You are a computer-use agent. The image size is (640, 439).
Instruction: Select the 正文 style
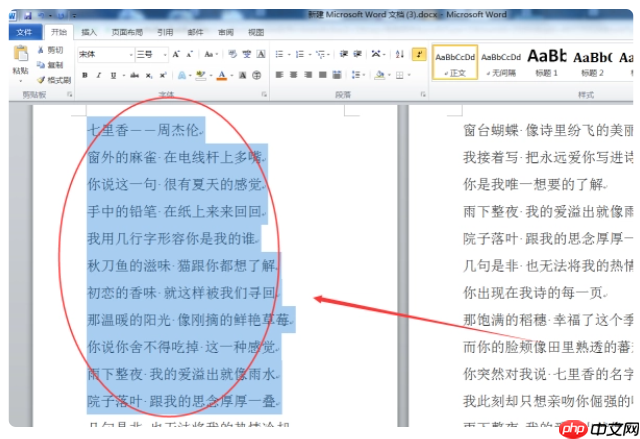[x=455, y=62]
